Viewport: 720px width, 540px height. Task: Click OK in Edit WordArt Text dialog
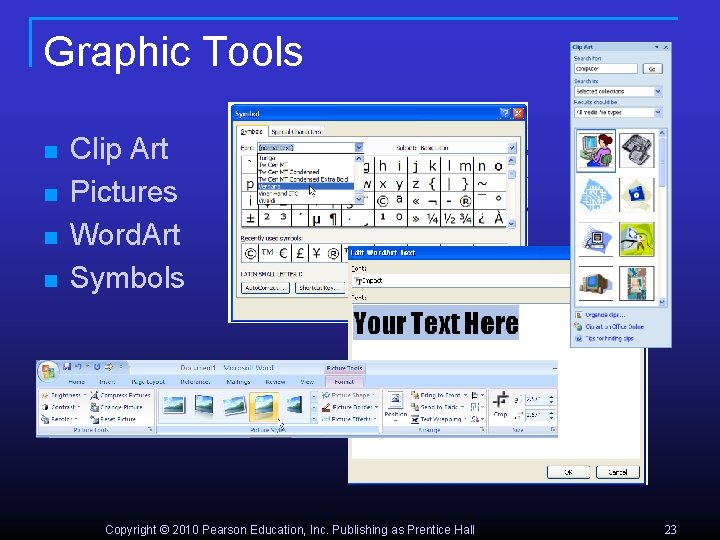tap(568, 472)
